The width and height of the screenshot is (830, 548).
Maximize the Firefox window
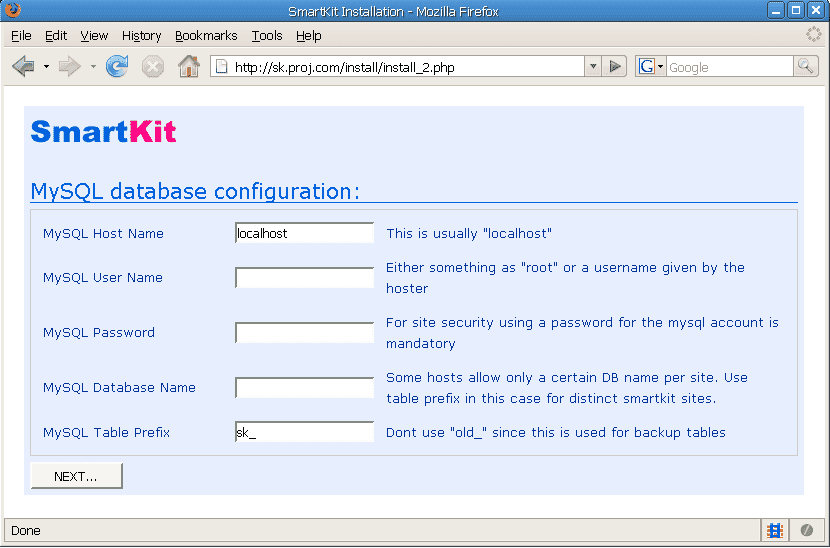pos(796,11)
